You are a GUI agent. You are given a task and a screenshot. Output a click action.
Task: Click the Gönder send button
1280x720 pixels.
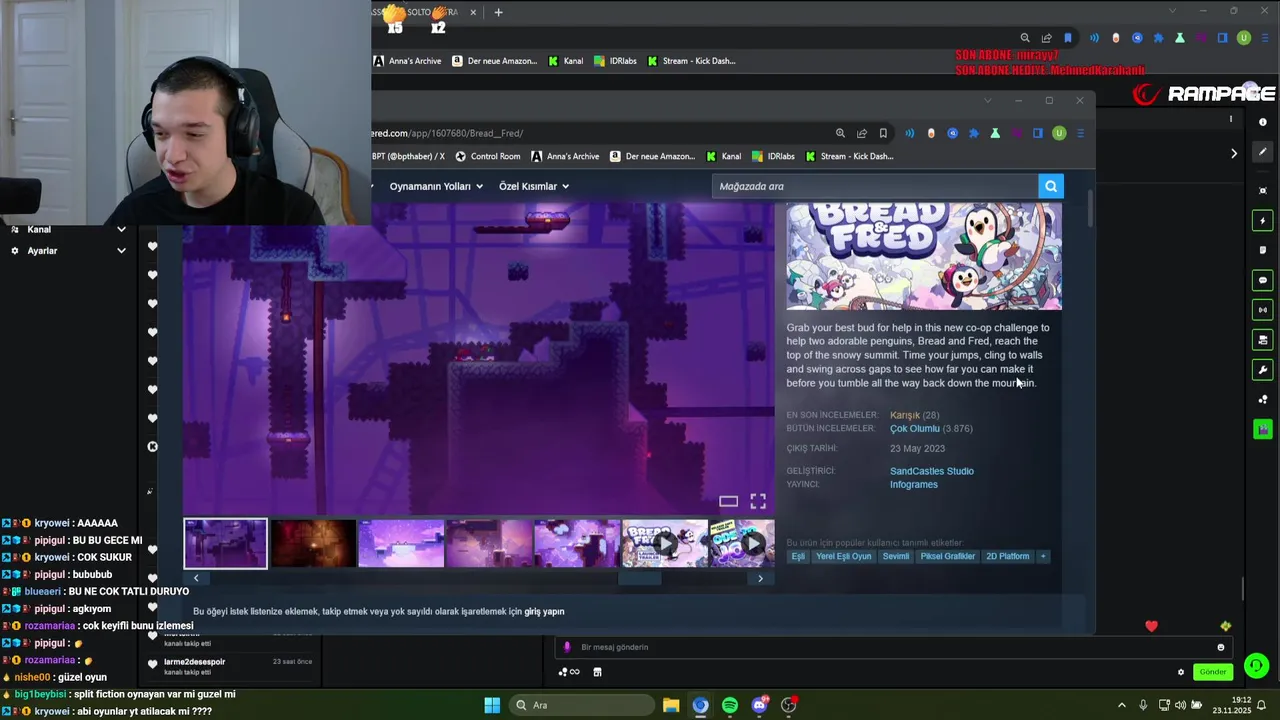pos(1212,672)
